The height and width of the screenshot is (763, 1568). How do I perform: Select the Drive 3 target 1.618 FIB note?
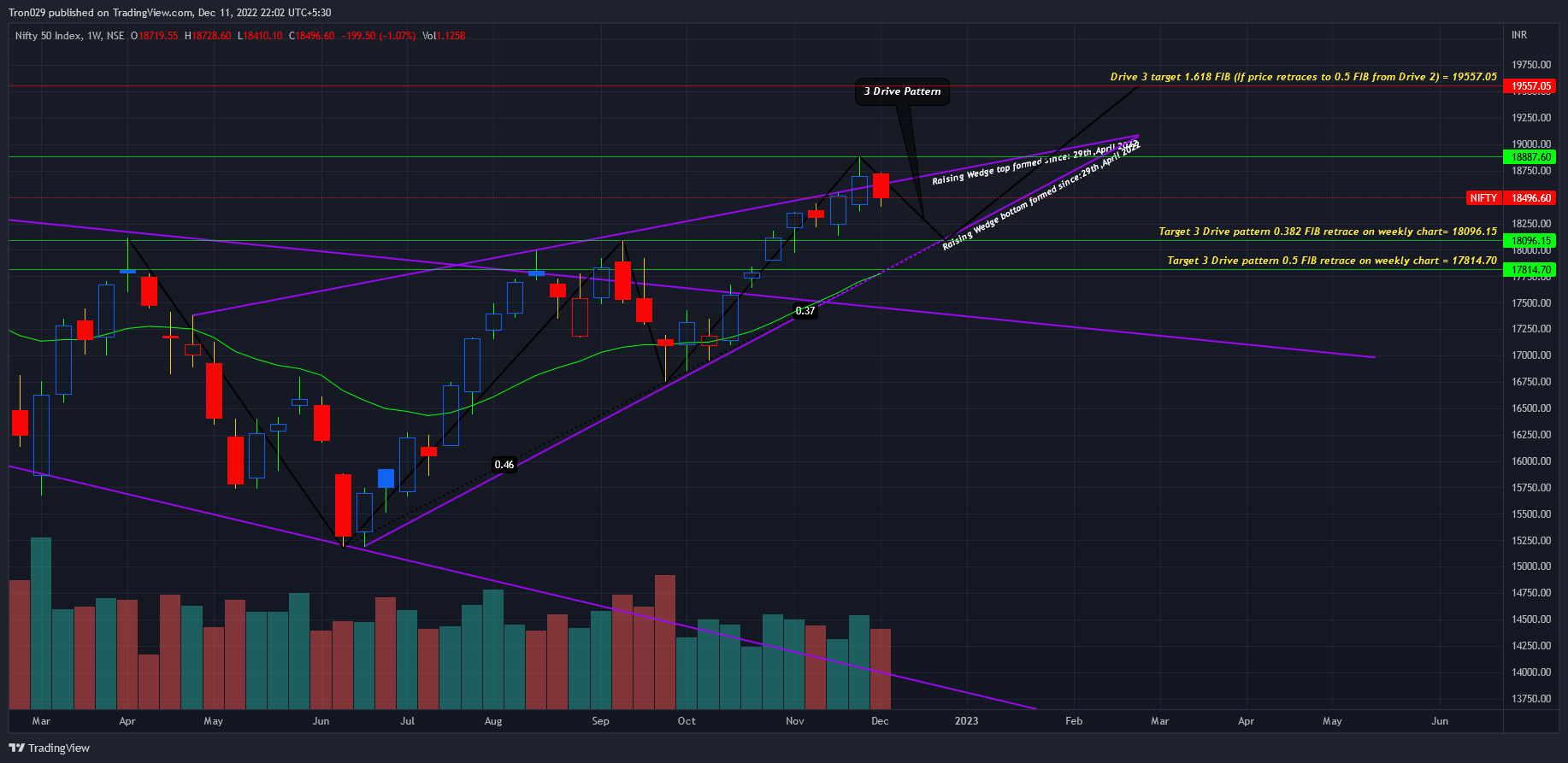(1304, 77)
